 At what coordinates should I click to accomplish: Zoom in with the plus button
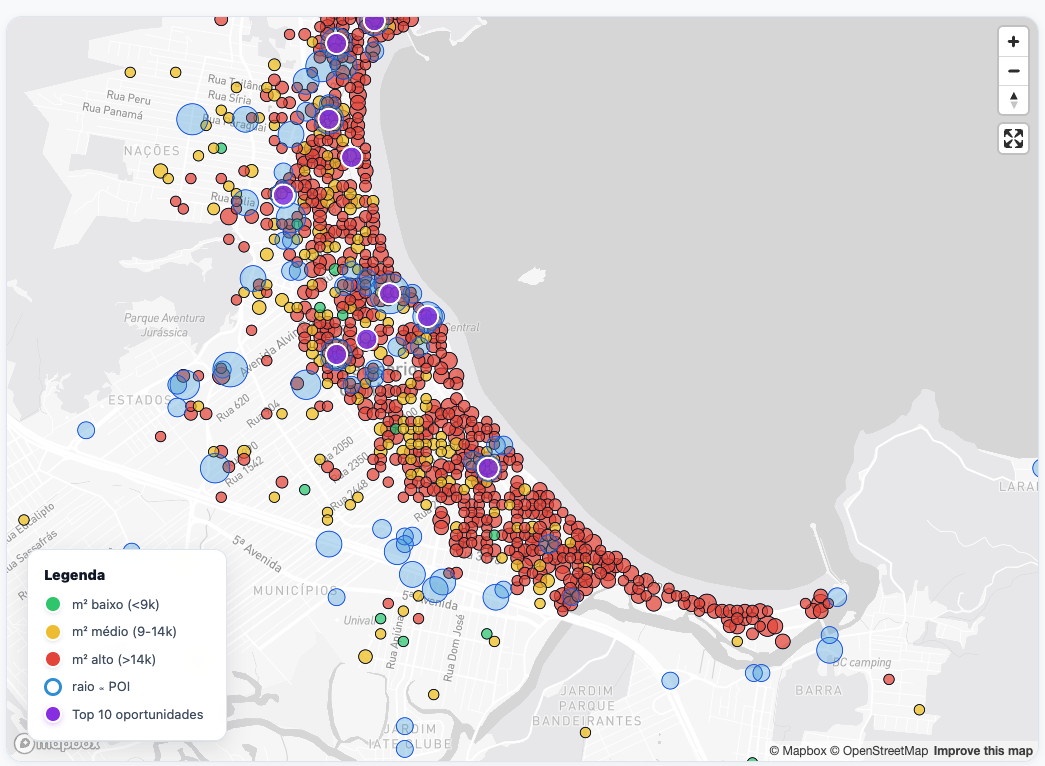coord(1013,42)
